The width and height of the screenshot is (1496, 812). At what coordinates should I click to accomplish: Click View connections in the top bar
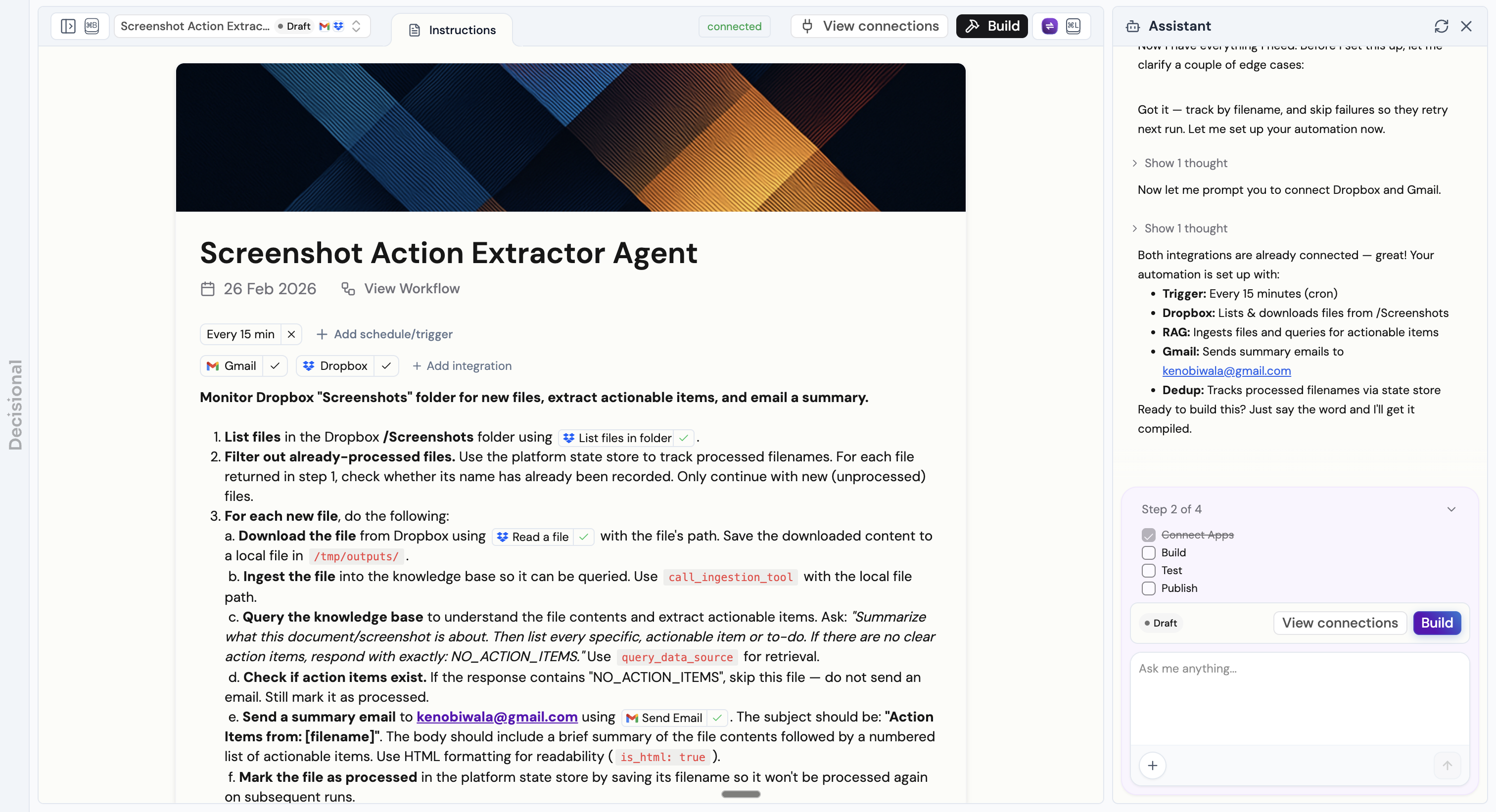(869, 26)
